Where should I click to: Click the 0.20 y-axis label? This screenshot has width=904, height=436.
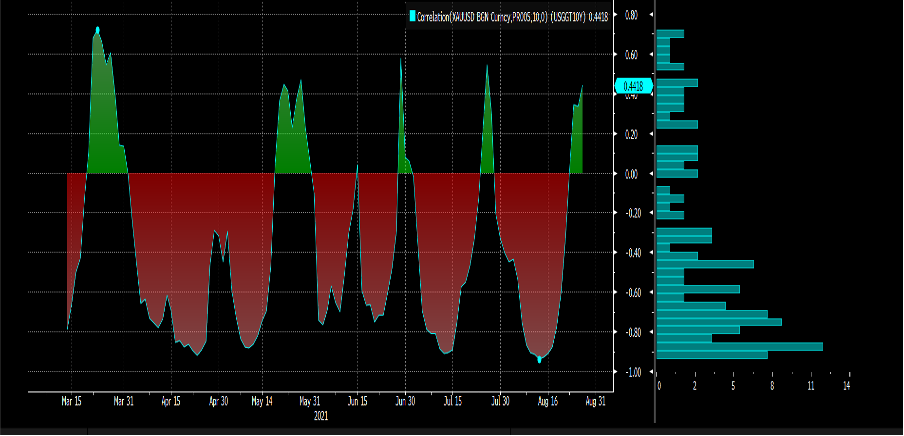(630, 134)
